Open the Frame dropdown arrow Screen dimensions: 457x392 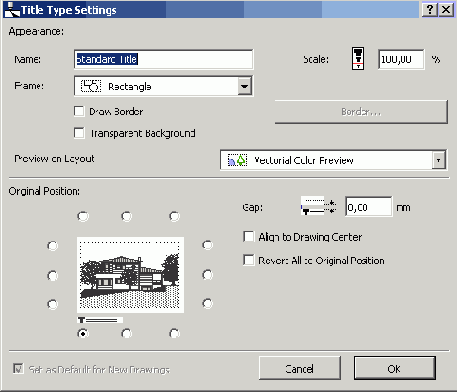(x=245, y=86)
